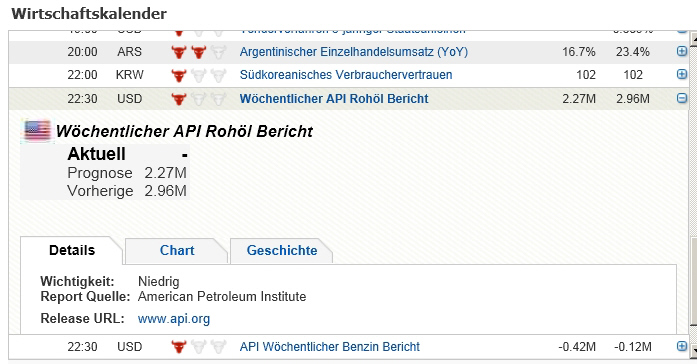Screen dimensions: 697x364
Task: Click 2.27M forecast in Rohöl row
Action: pyautogui.click(x=579, y=99)
